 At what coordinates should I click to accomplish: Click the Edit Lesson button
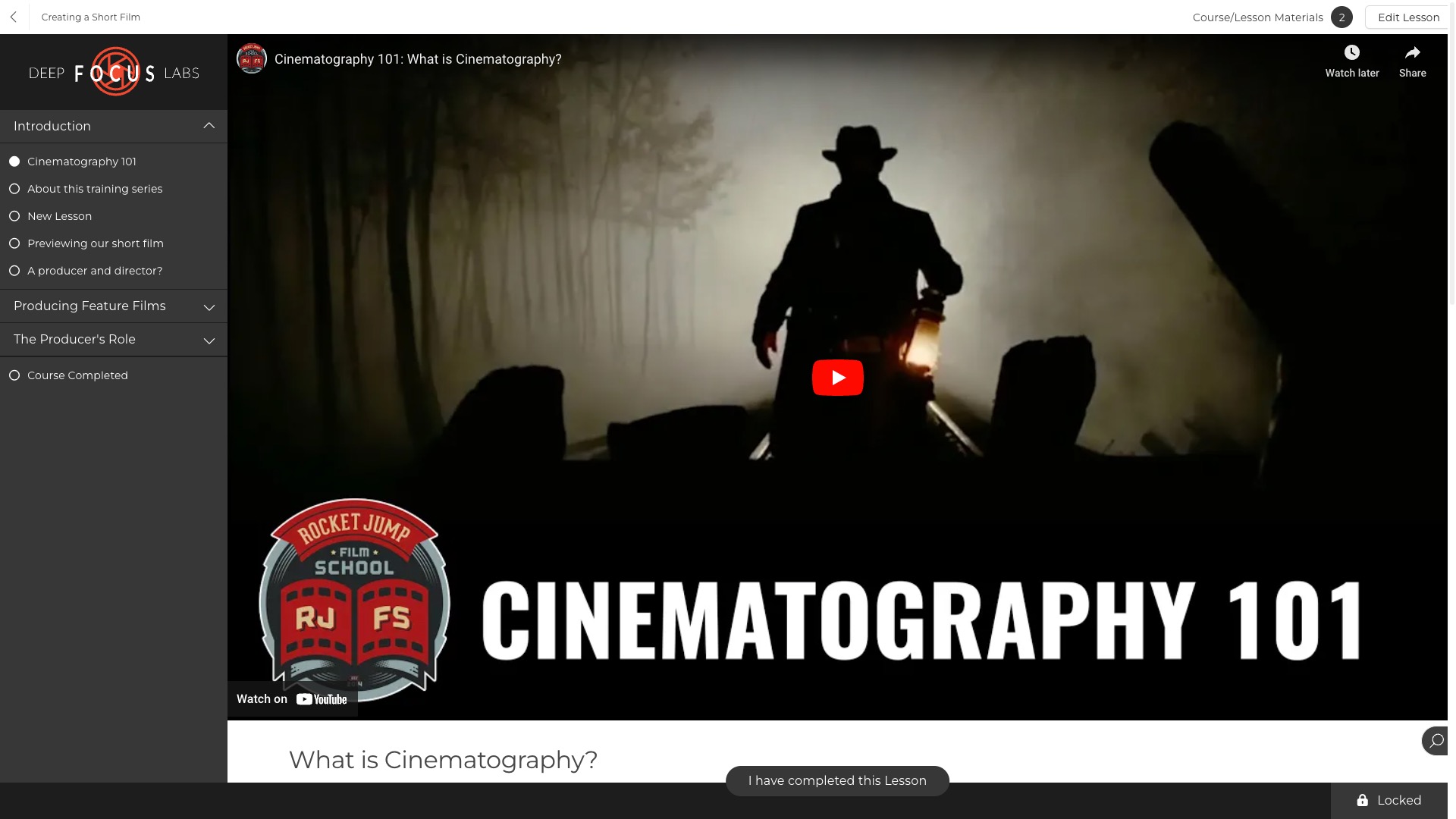pyautogui.click(x=1407, y=17)
